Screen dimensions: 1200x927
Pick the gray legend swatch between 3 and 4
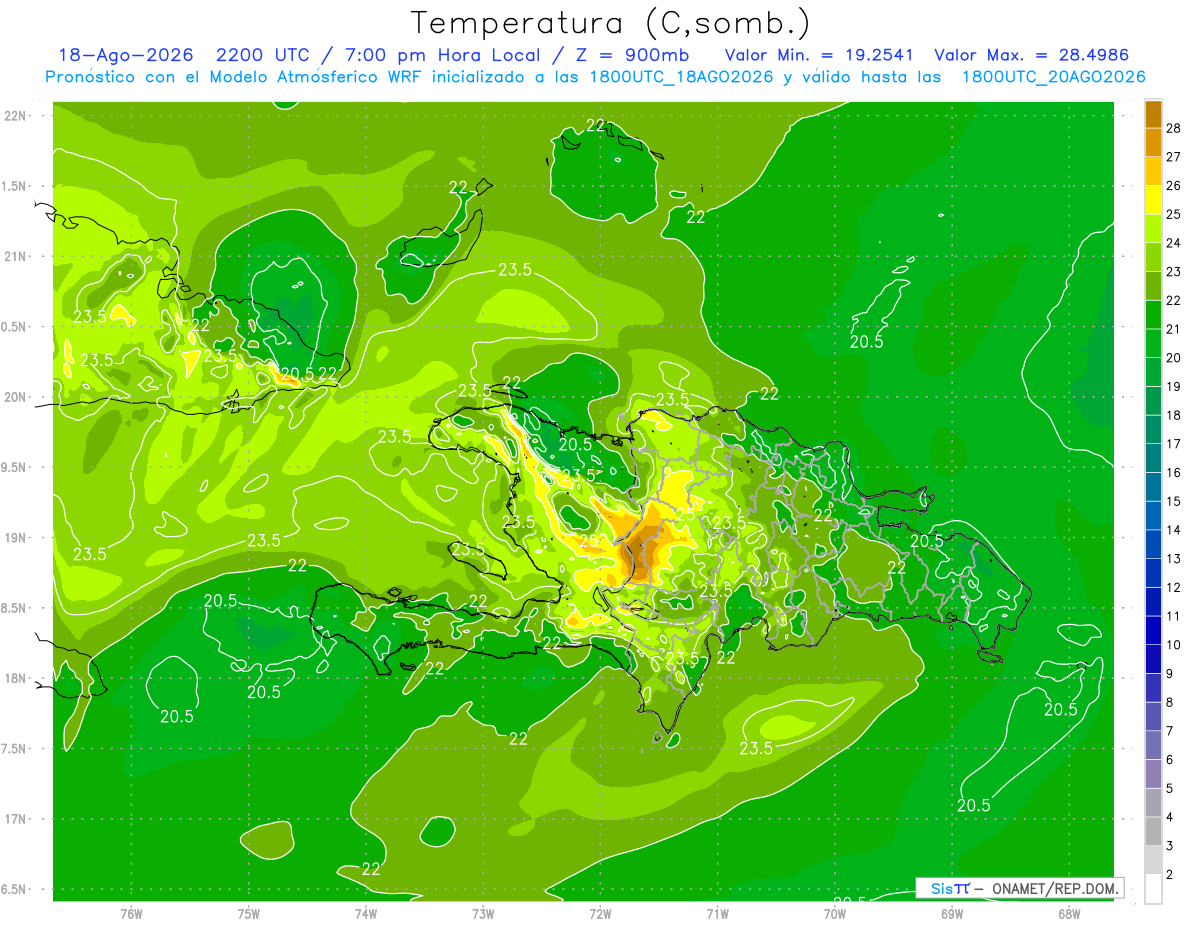[1153, 831]
